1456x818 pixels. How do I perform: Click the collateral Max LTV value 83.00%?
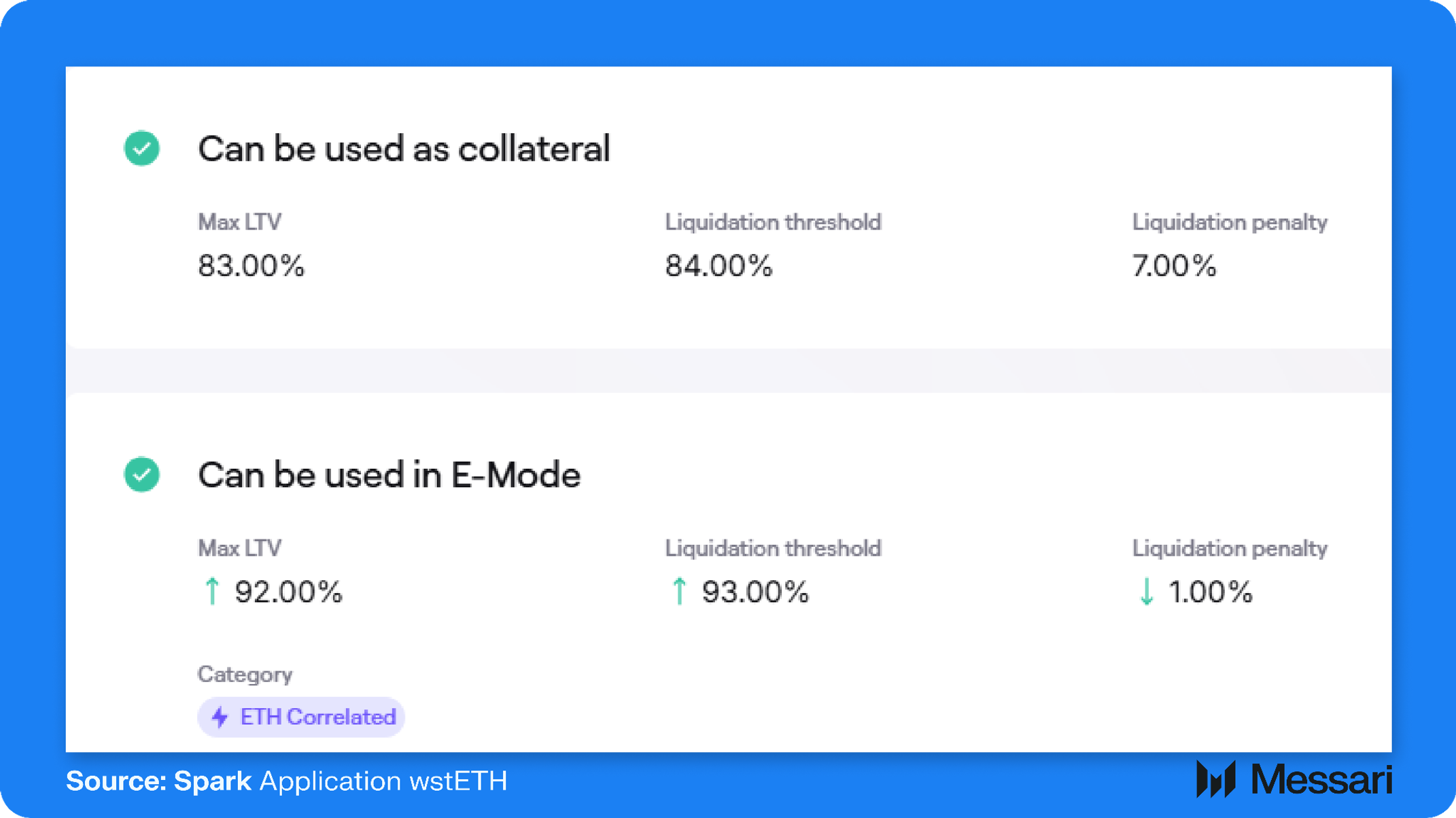click(x=251, y=266)
